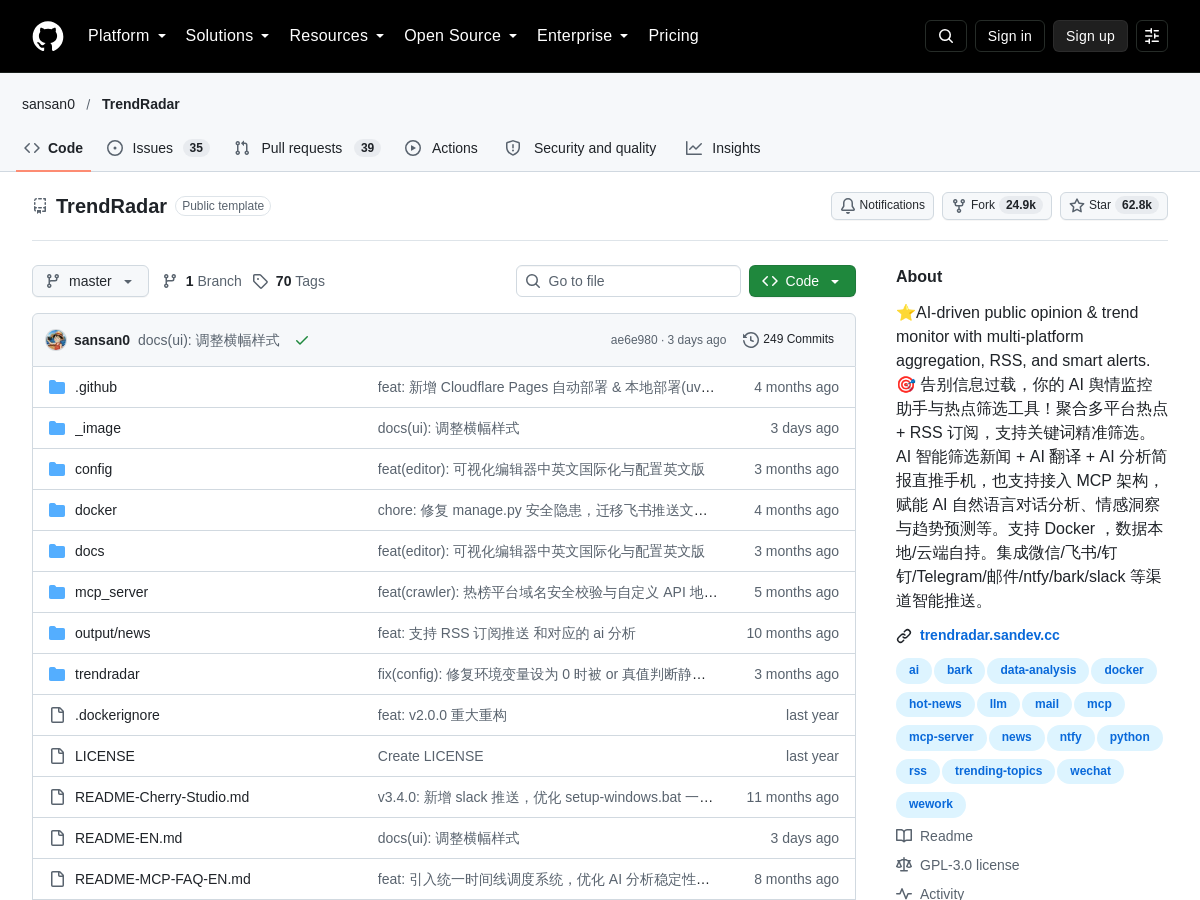Select the python topic tag
Viewport: 1200px width, 900px height.
pyautogui.click(x=1130, y=738)
